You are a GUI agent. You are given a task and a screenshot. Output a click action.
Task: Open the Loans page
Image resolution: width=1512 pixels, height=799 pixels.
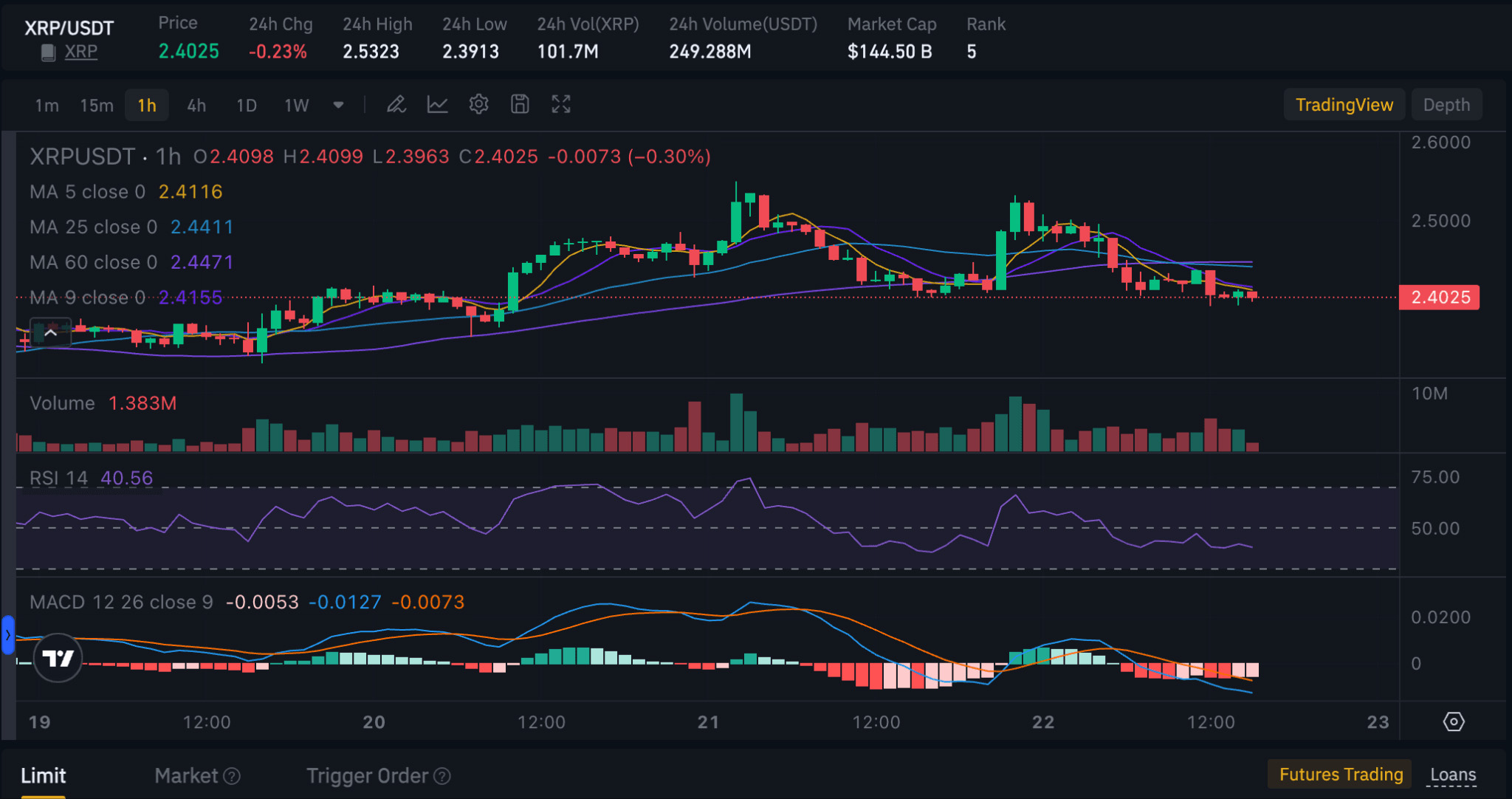pyautogui.click(x=1452, y=775)
